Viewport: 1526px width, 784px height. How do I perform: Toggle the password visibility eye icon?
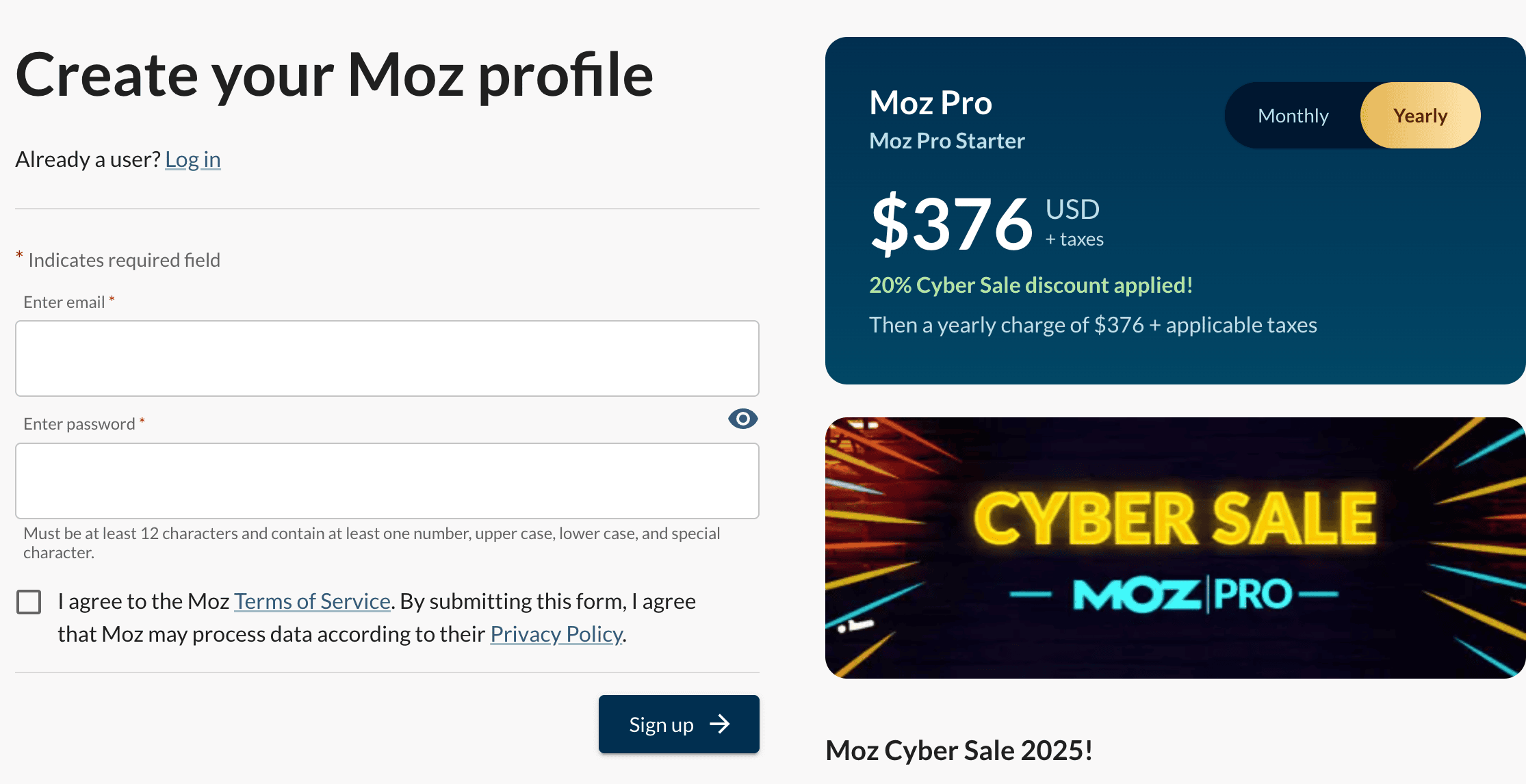pyautogui.click(x=742, y=419)
